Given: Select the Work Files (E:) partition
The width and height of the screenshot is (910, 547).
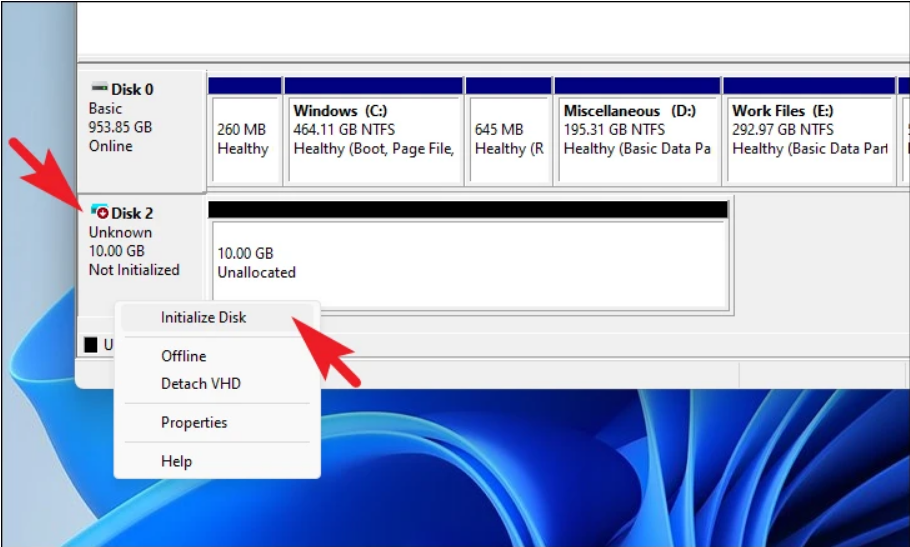Looking at the screenshot, I should [808, 140].
